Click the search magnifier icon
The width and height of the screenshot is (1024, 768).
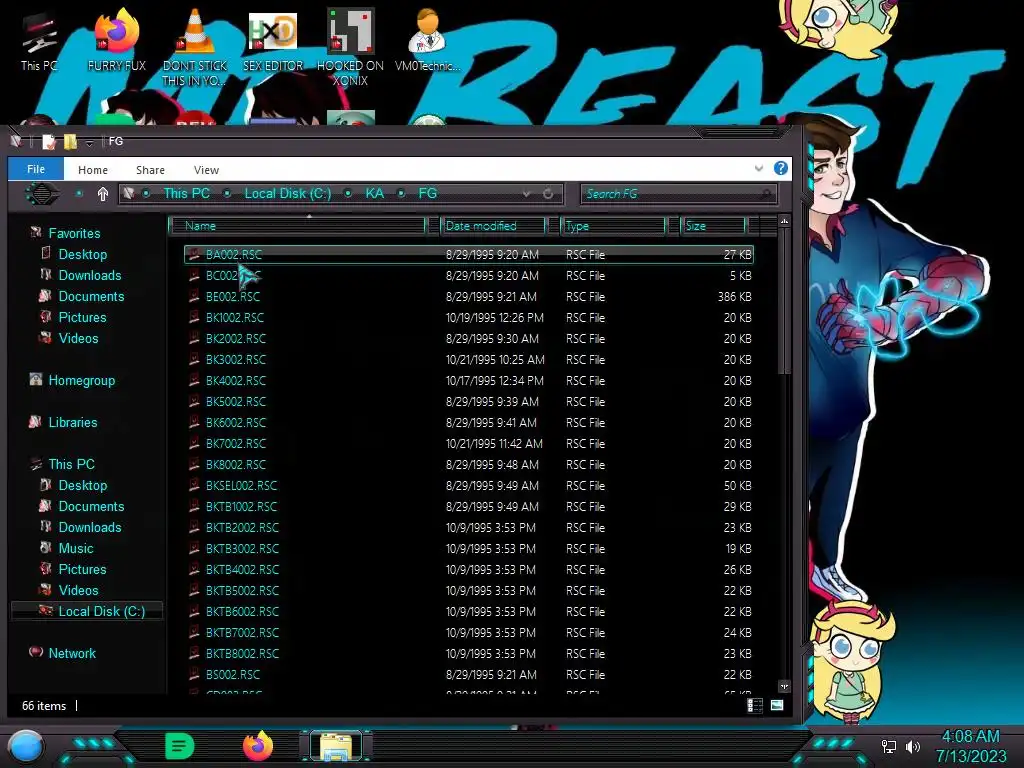click(x=765, y=193)
